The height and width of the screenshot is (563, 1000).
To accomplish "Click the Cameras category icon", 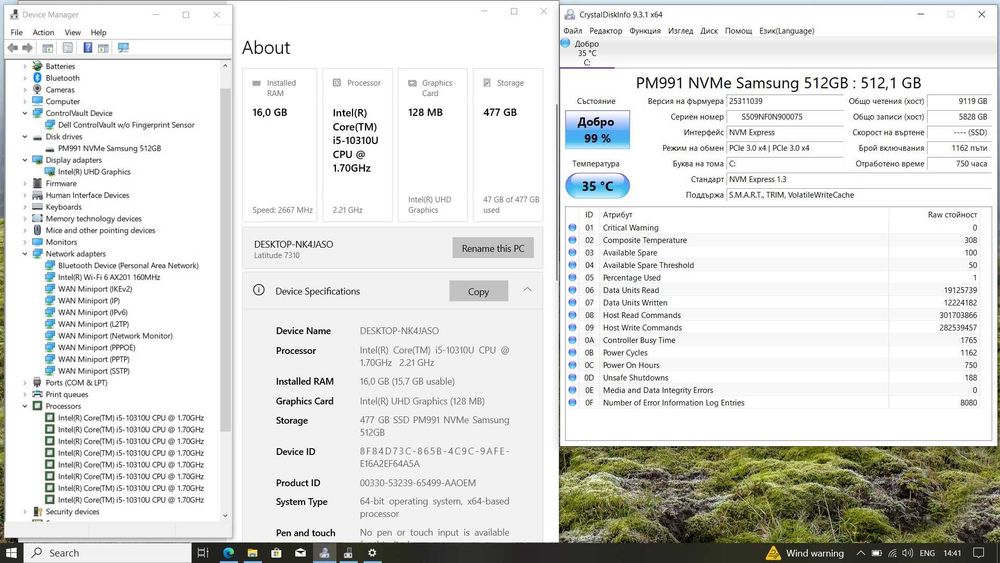I will 37,89.
